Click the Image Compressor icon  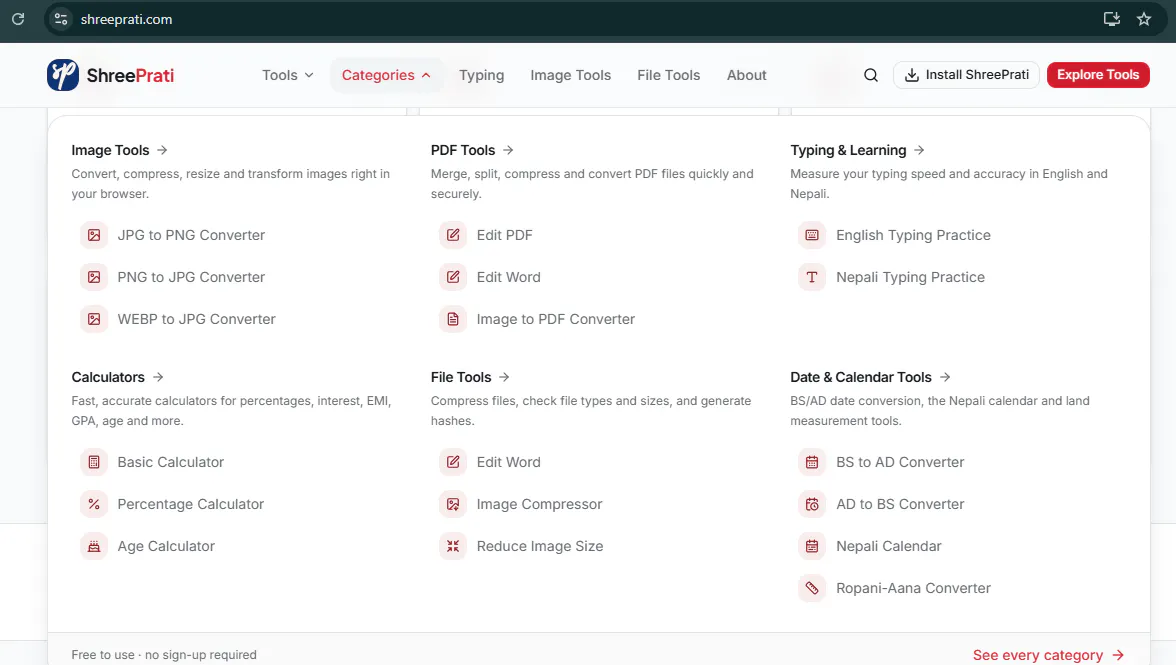coord(453,505)
